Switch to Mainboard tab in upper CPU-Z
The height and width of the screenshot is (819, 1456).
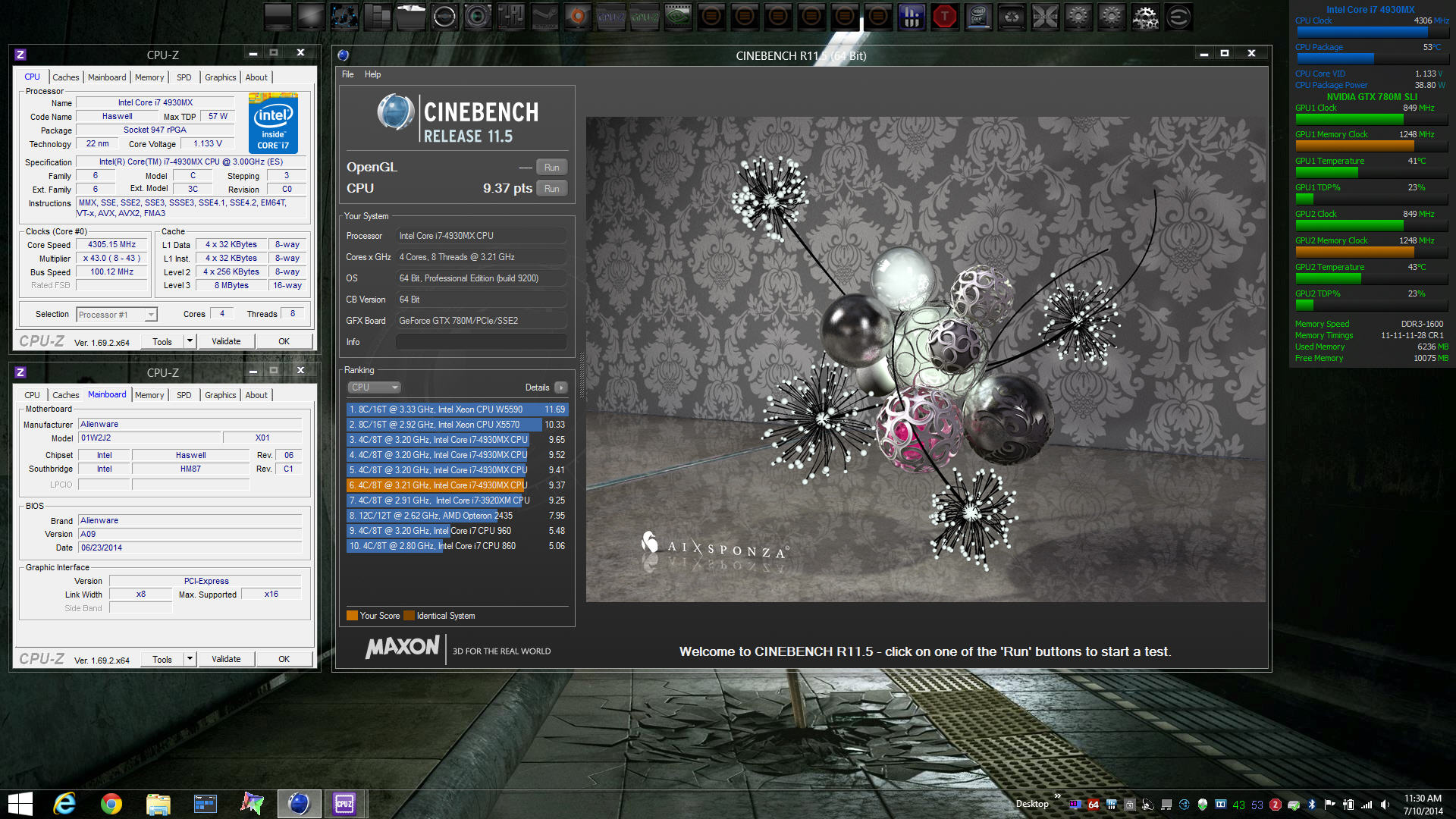(107, 77)
